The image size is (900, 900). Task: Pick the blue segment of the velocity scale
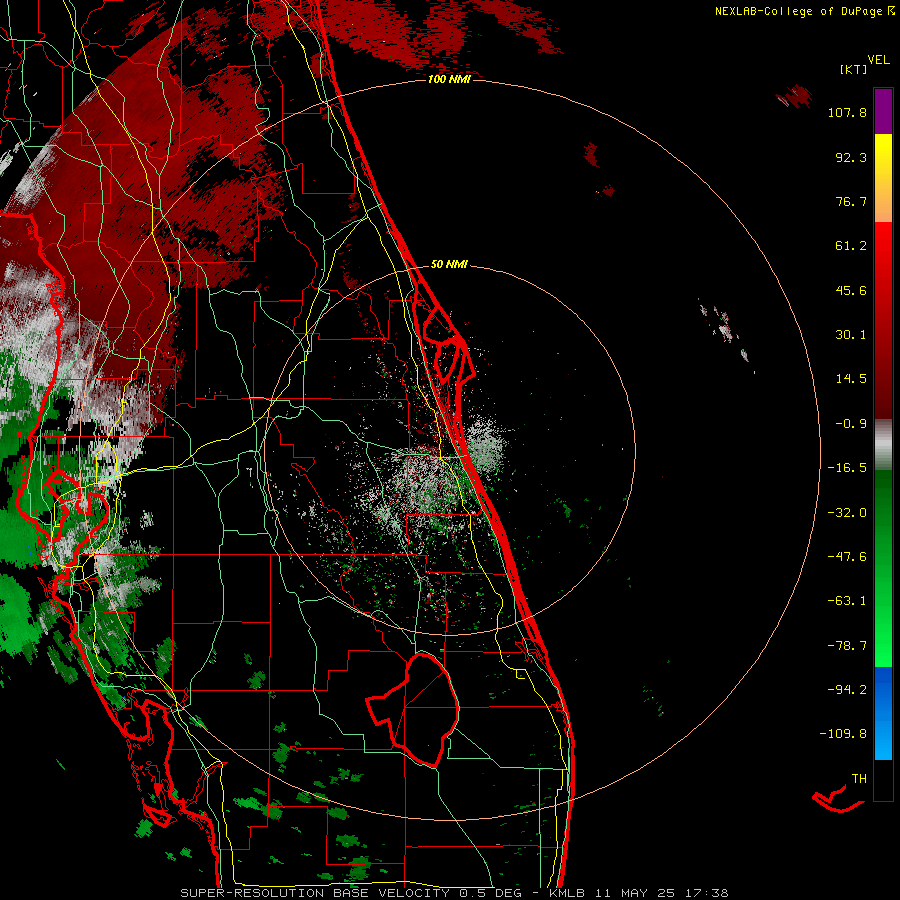click(x=883, y=713)
